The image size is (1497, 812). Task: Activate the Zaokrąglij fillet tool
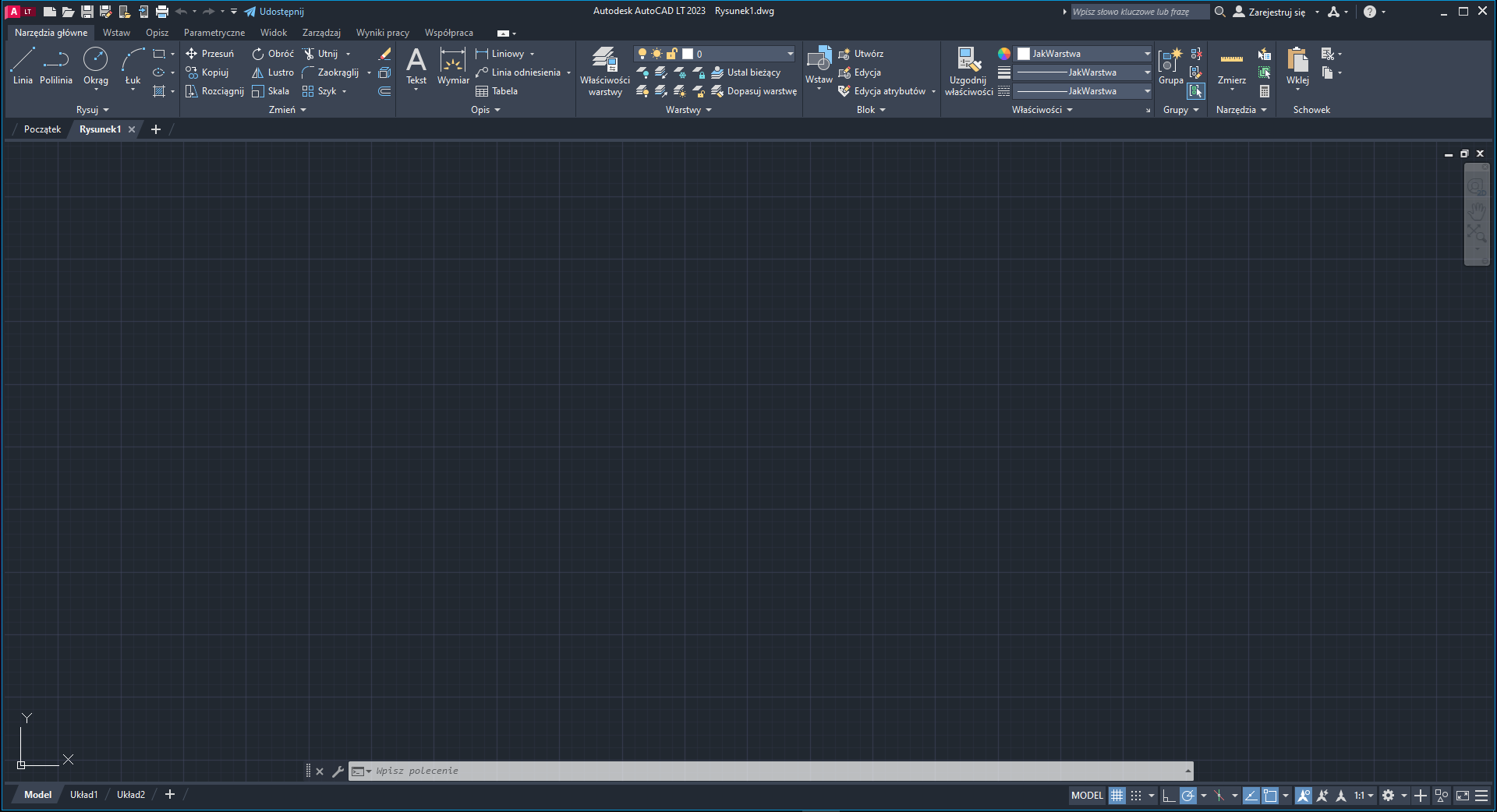point(331,72)
